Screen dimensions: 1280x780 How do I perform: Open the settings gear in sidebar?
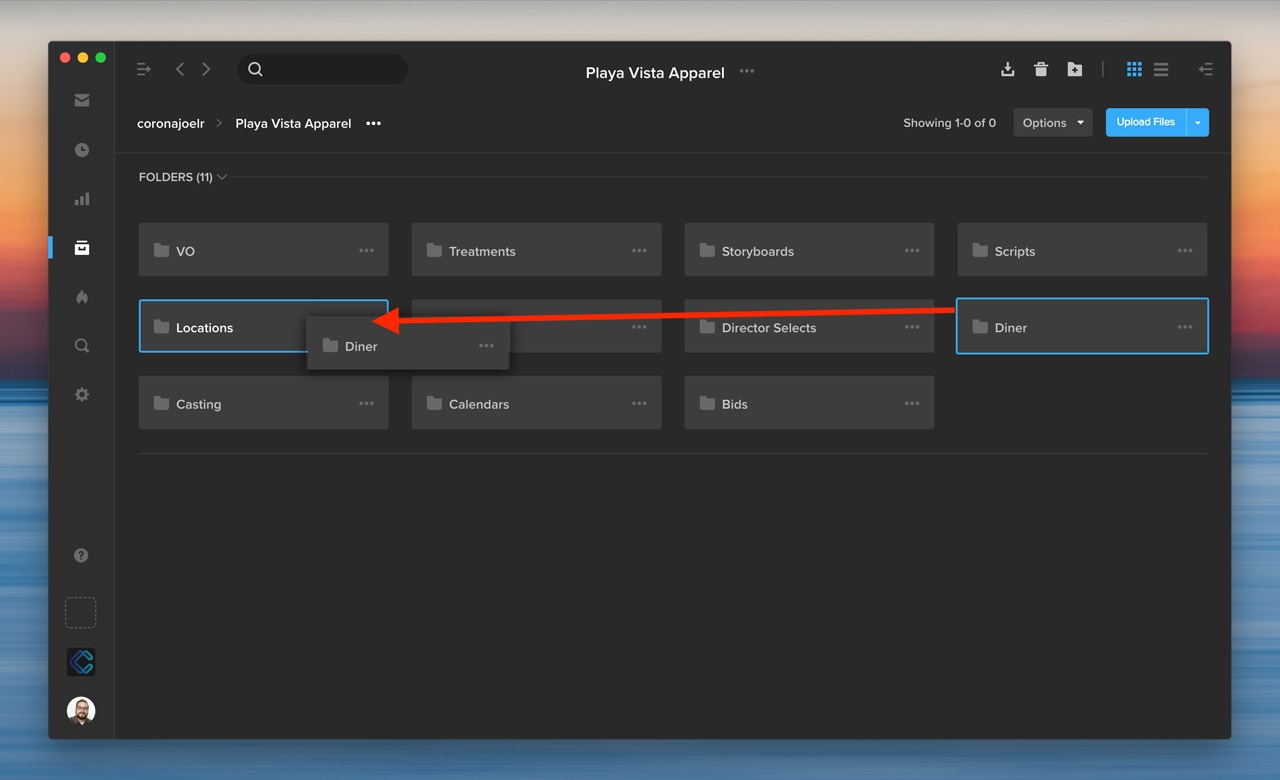pos(82,395)
